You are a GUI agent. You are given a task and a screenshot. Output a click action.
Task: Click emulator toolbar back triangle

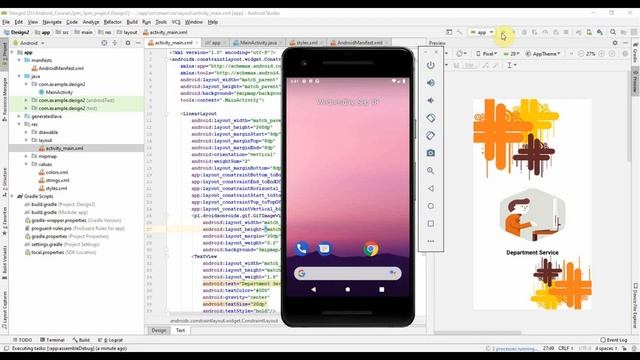click(x=431, y=189)
